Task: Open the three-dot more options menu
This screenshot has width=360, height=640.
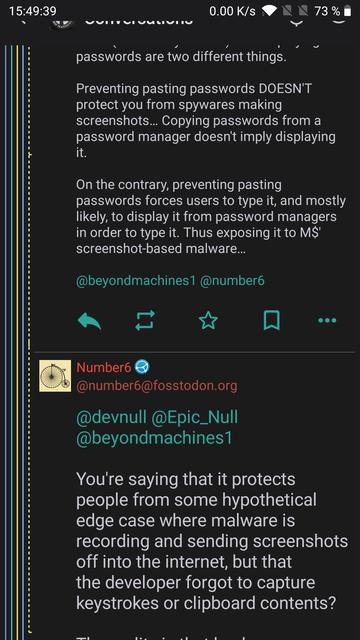Action: tap(327, 320)
